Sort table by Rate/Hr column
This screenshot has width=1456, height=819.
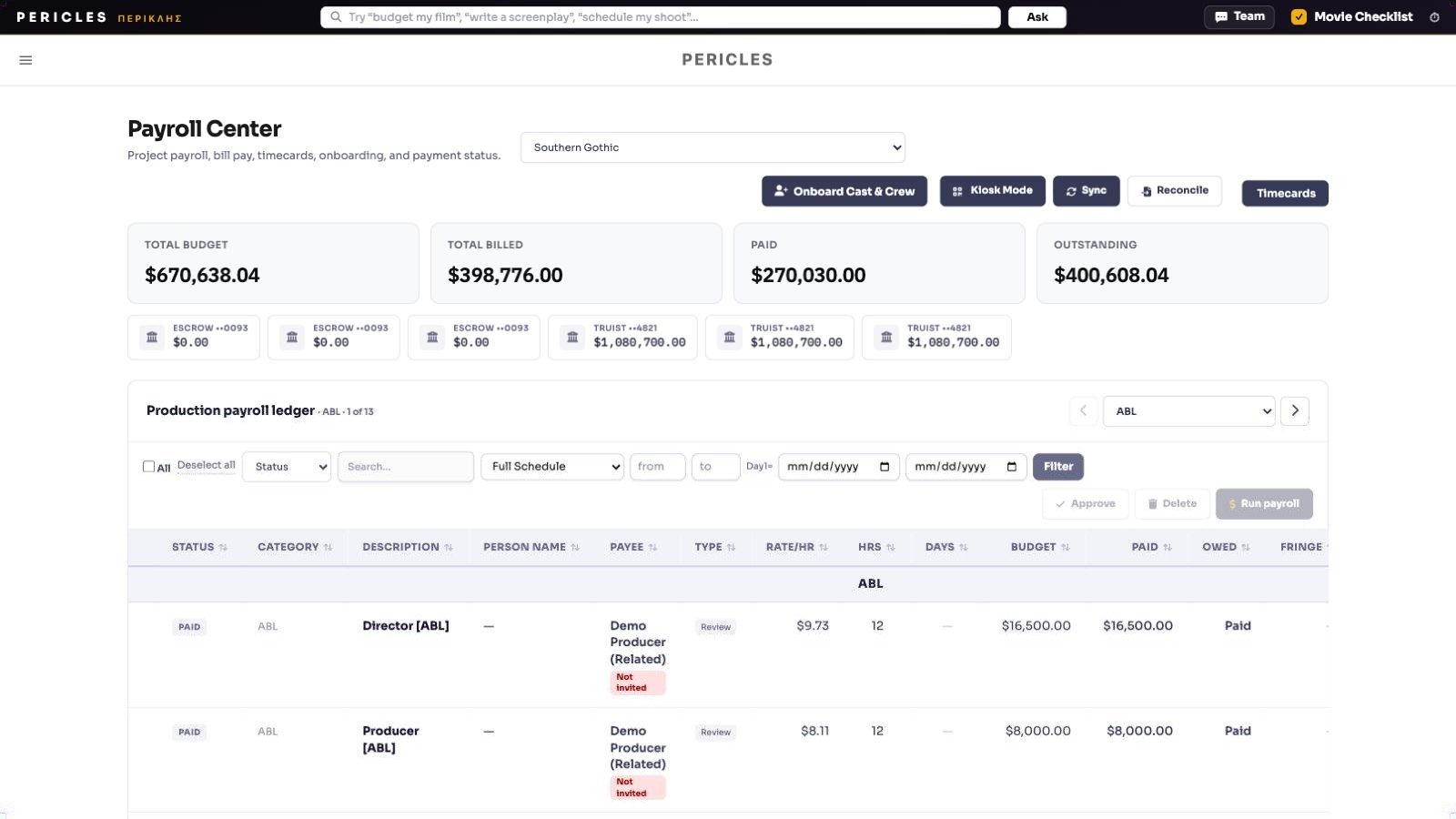coord(796,547)
